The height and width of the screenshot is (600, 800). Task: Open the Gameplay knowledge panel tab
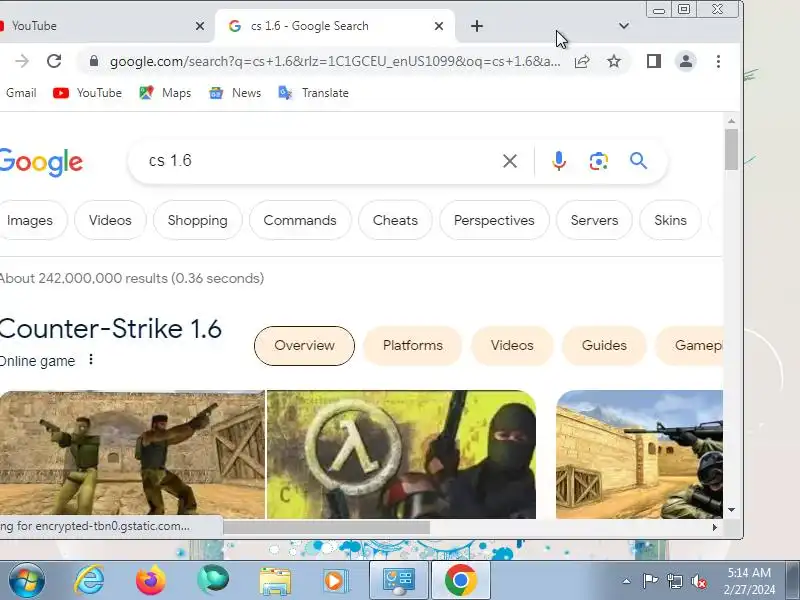[690, 346]
